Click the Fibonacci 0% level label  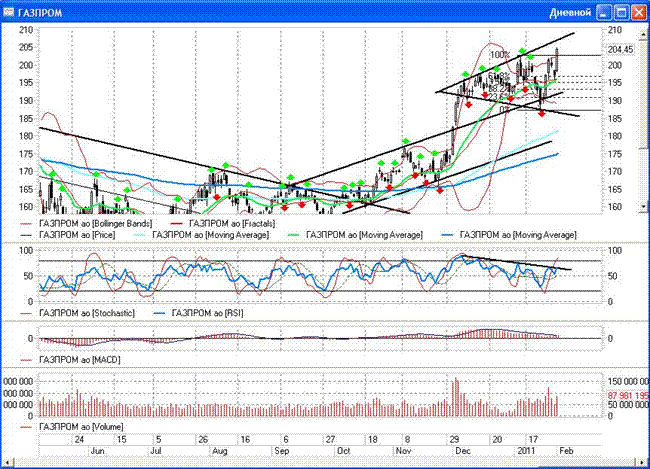pos(504,109)
